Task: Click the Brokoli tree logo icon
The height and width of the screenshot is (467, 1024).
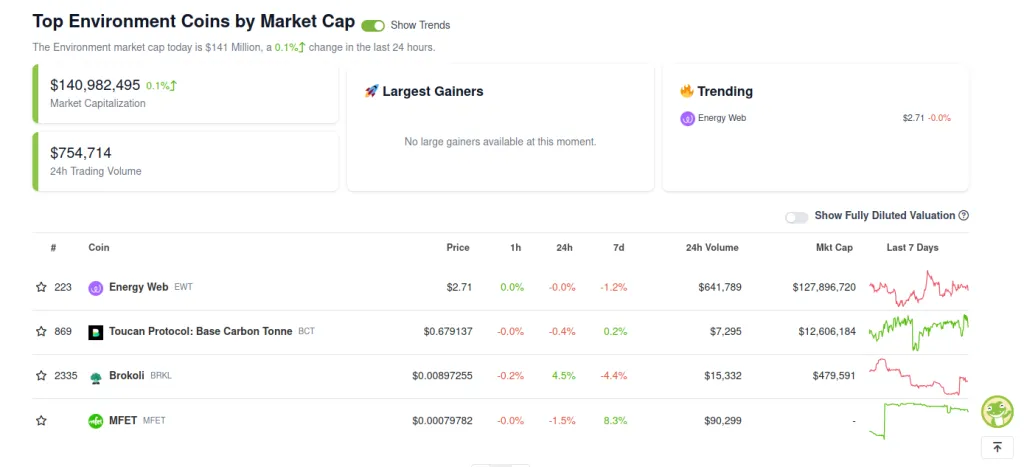Action: [96, 376]
